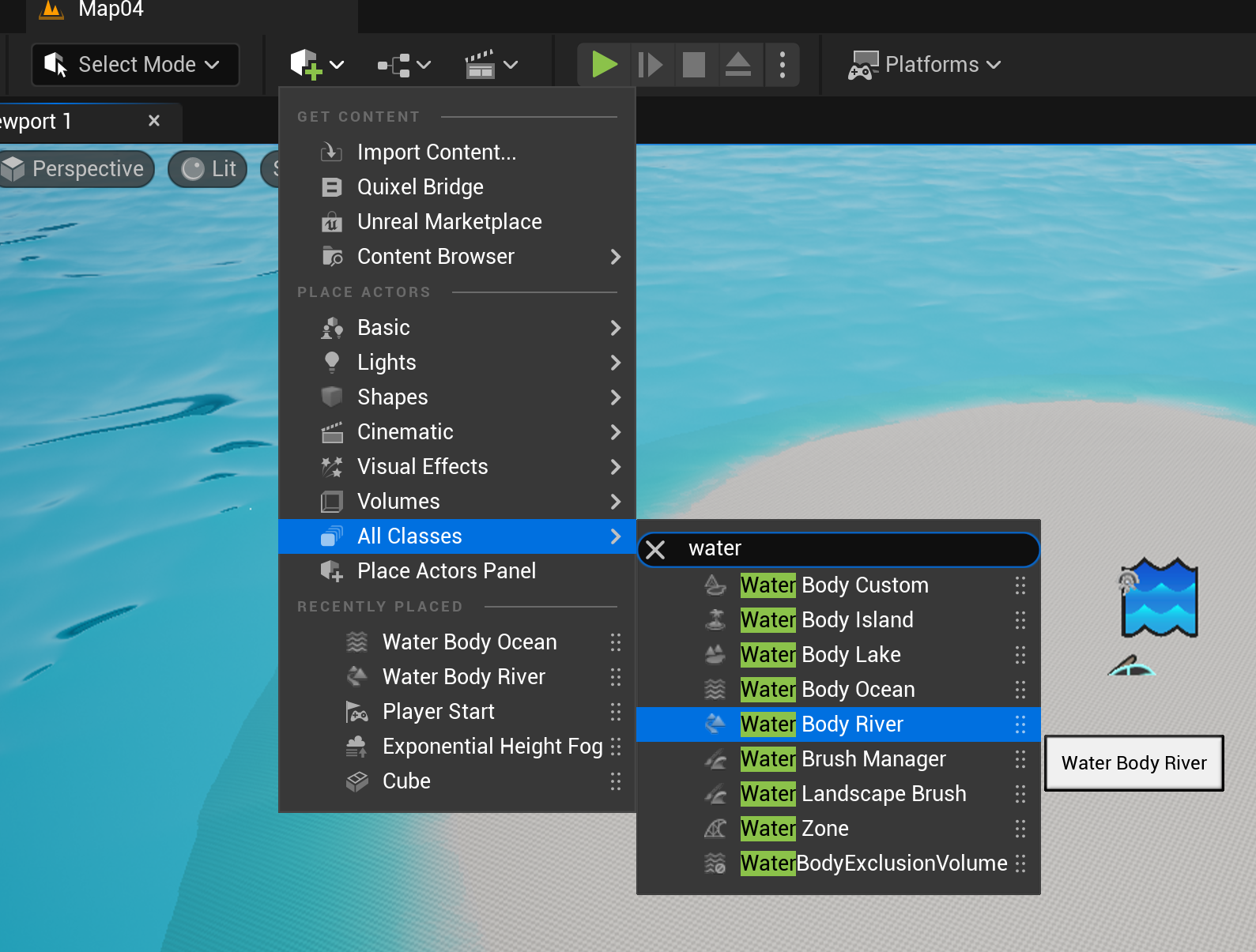Screen dimensions: 1256x952
Task: Click the Exponential Height Fog icon
Action: [x=357, y=746]
